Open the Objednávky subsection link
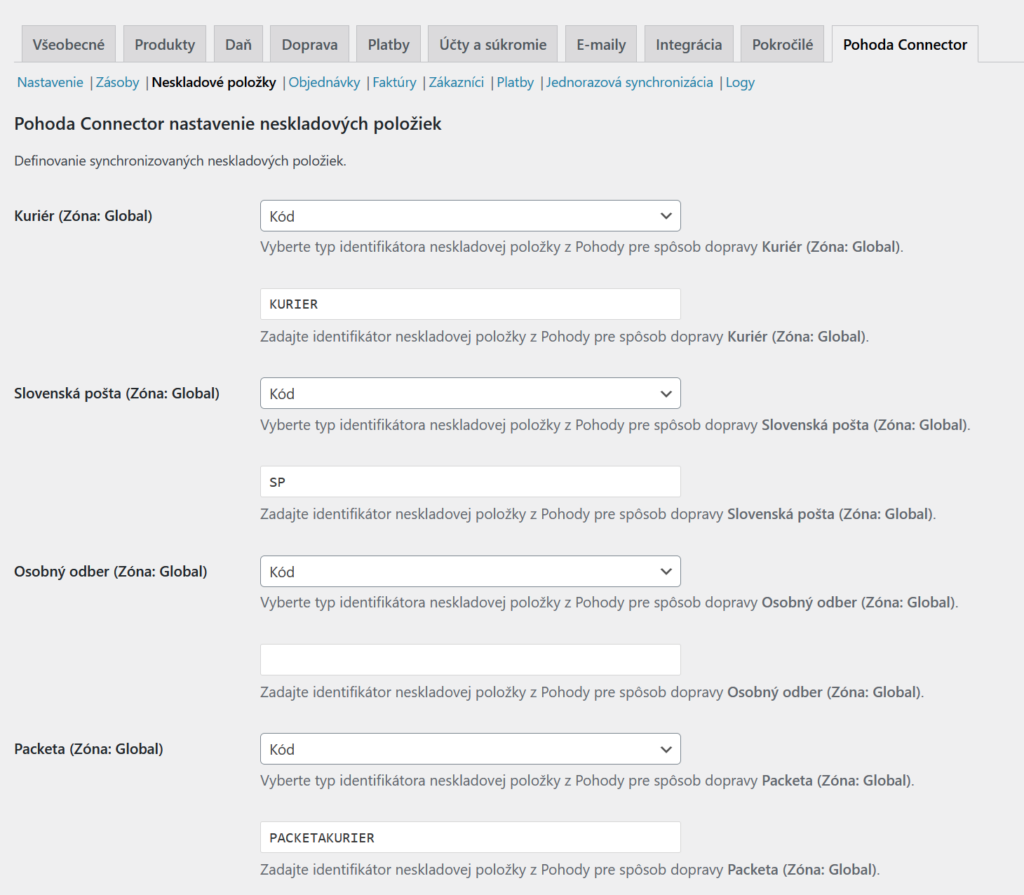 (325, 82)
